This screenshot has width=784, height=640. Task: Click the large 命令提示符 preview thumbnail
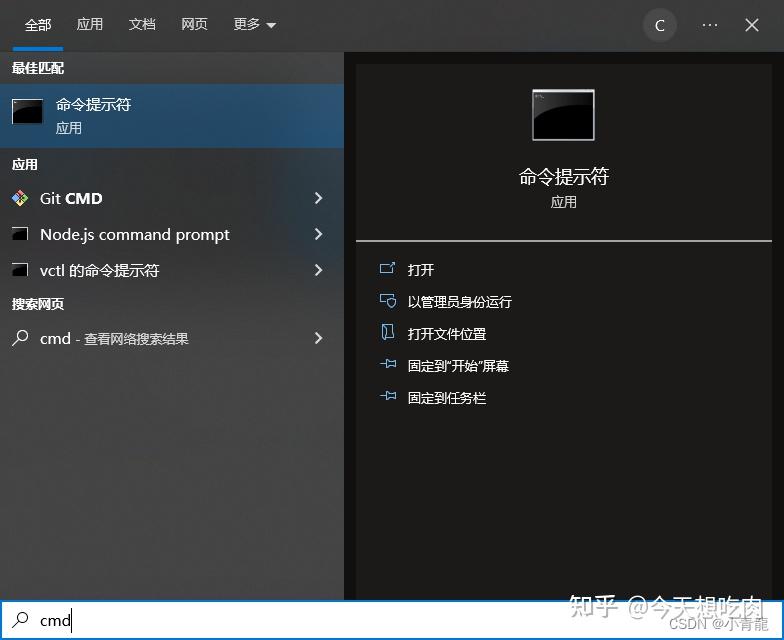click(564, 115)
